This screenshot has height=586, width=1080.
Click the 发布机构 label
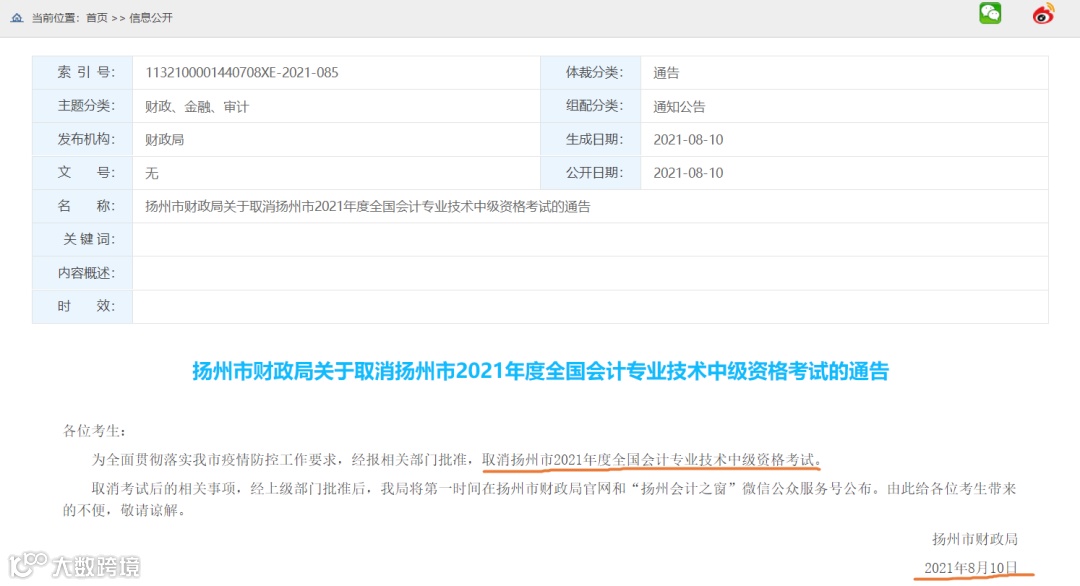coord(86,139)
